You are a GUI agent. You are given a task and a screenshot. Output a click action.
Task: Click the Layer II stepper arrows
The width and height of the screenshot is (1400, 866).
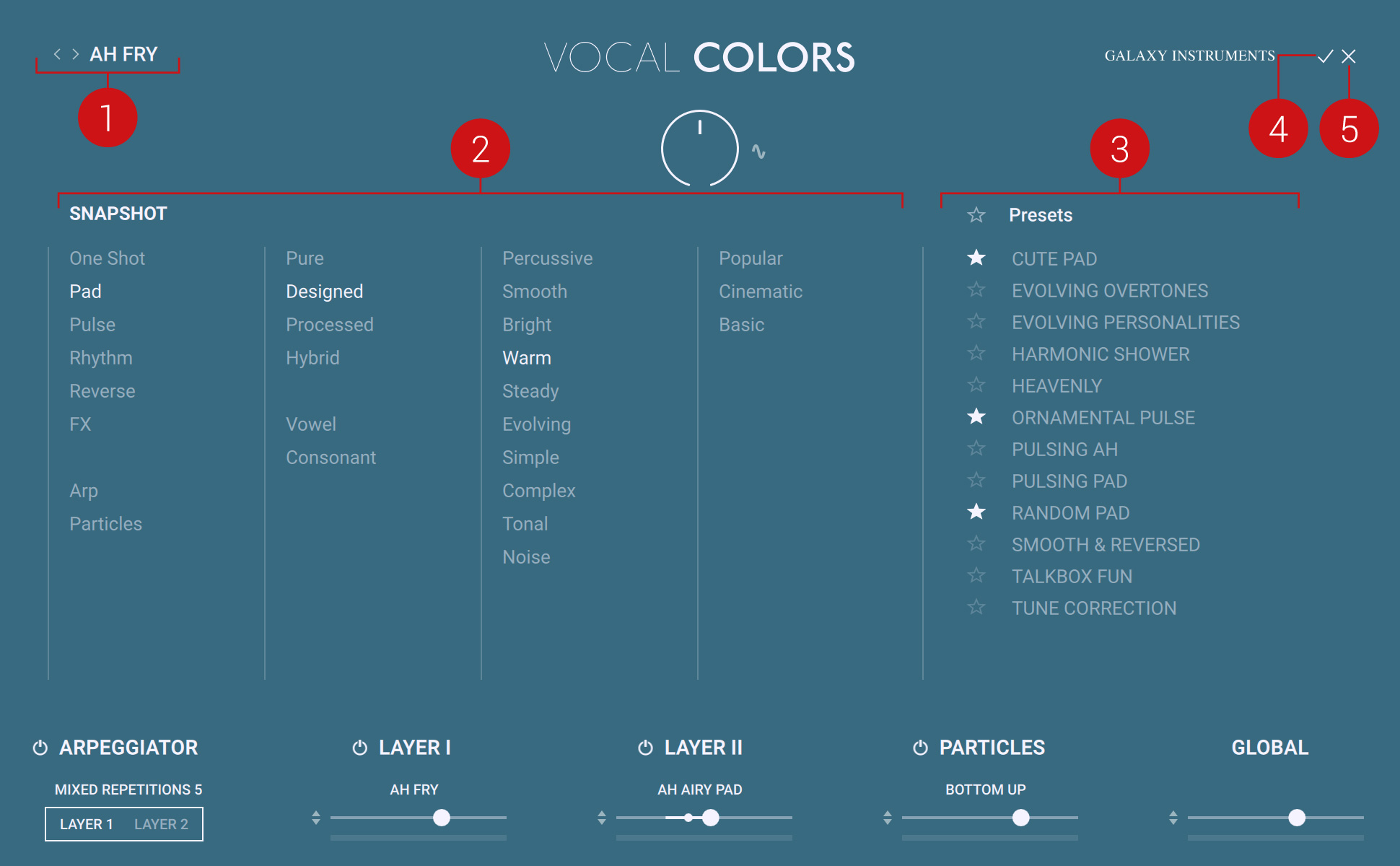[x=602, y=818]
